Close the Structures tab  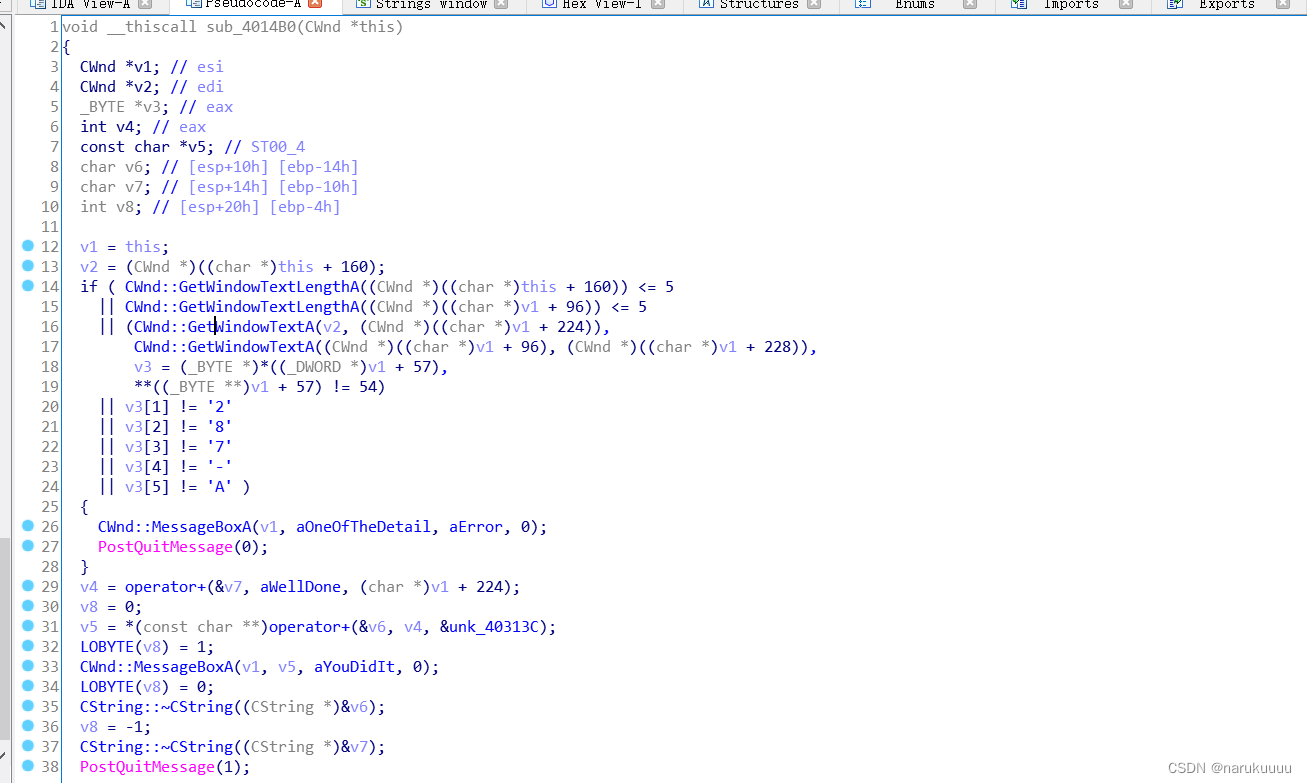pos(815,4)
